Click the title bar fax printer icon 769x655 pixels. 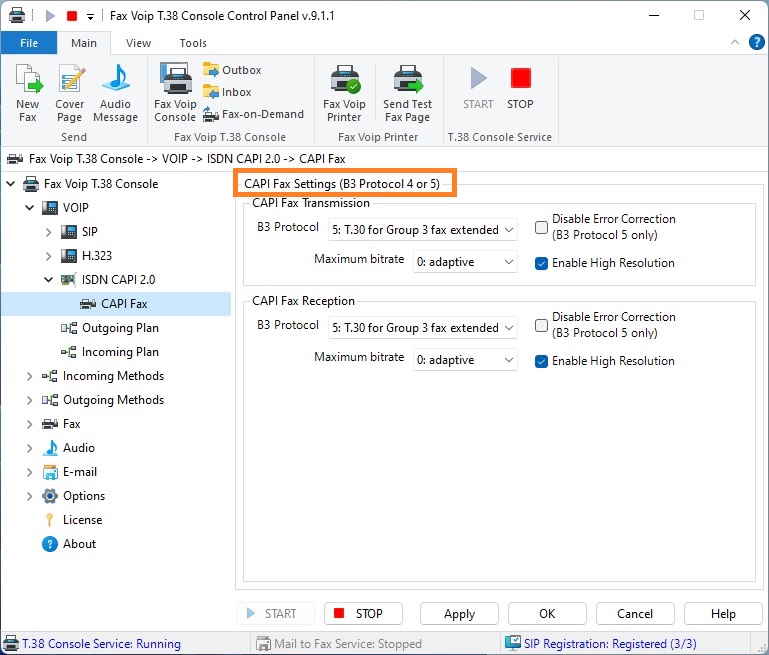point(17,15)
